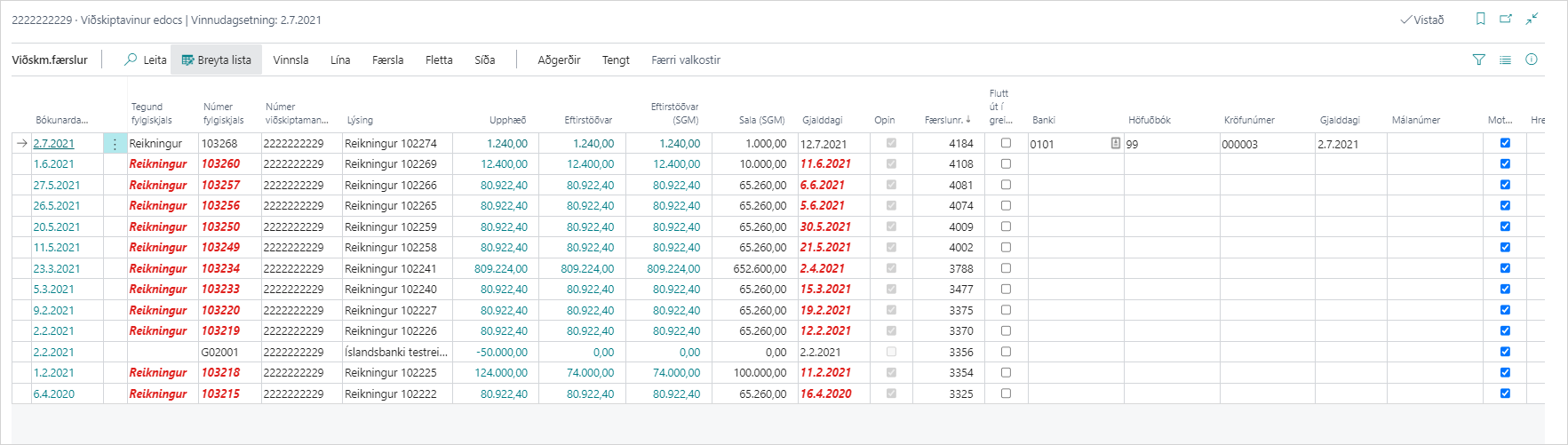Open the Færsla menu

(x=387, y=60)
